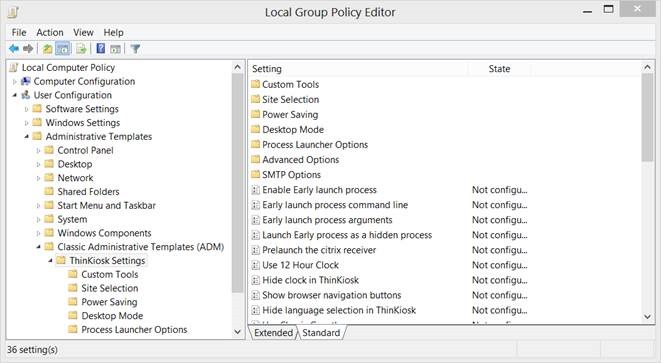Toggle Show/Hide Action Pane toolbar icon
The image size is (661, 363).
(x=115, y=49)
